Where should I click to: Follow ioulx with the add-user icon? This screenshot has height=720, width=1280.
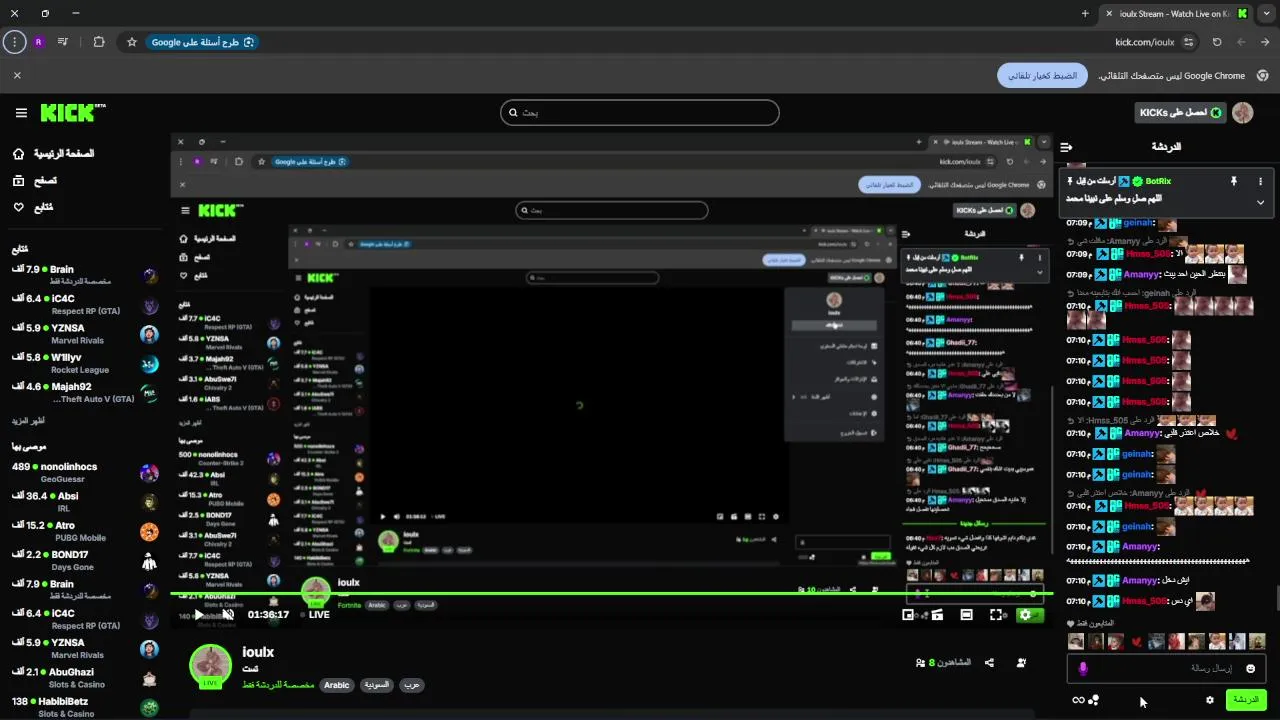pos(1021,662)
